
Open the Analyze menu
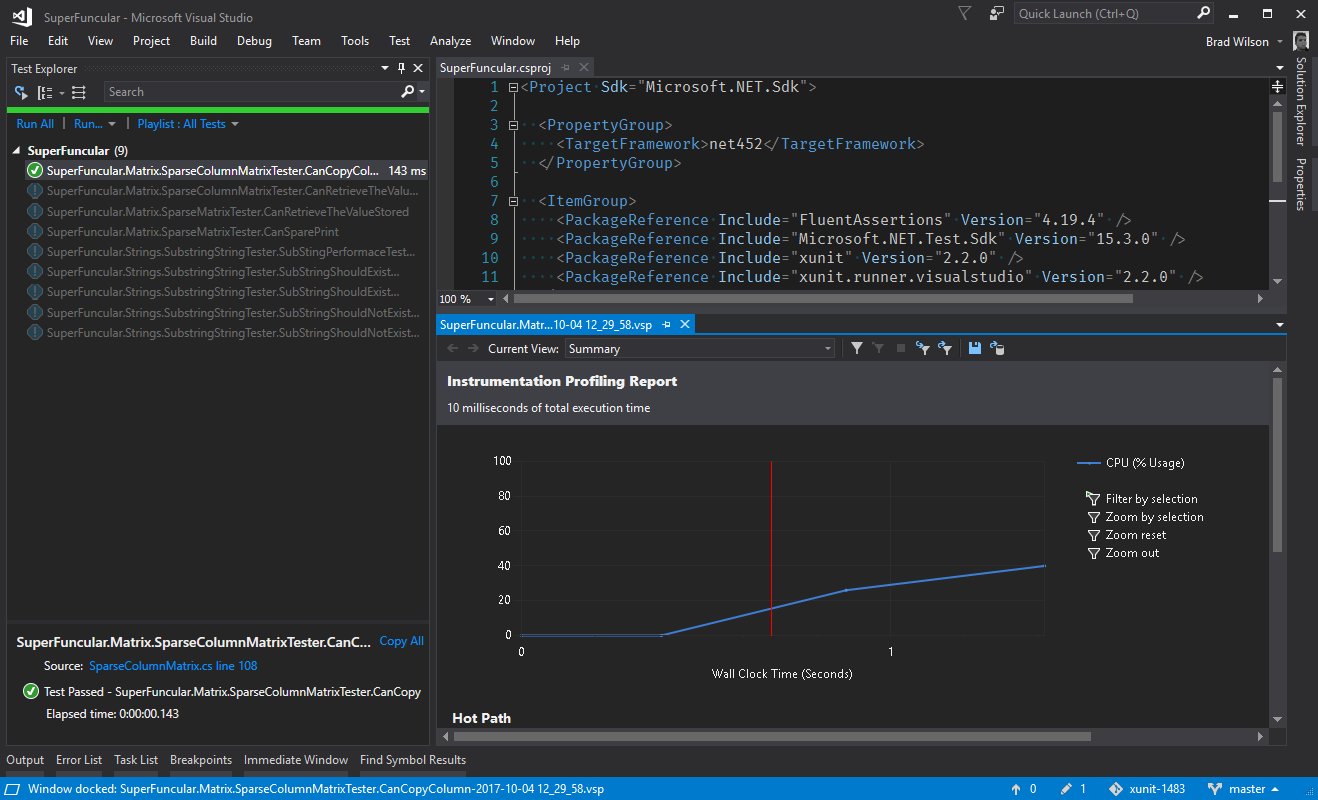(450, 41)
